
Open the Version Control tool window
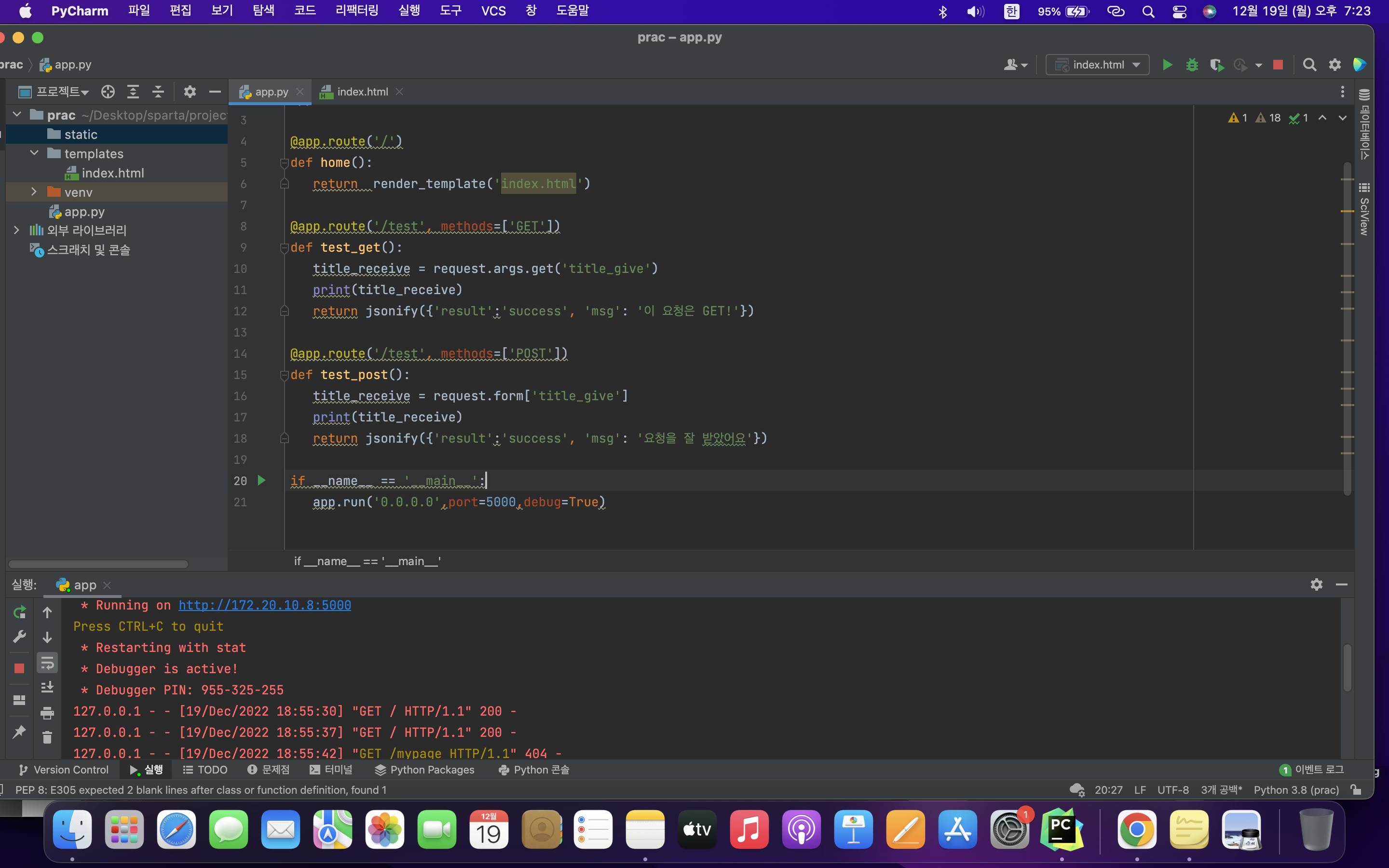(x=63, y=770)
